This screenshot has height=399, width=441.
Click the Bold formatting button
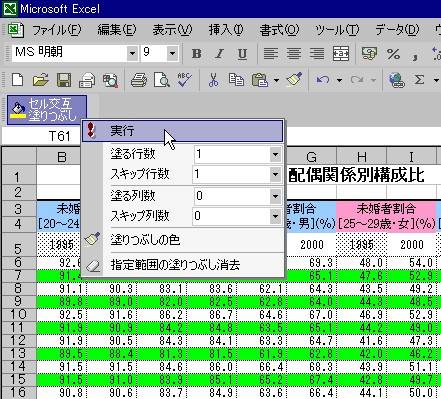(197, 54)
